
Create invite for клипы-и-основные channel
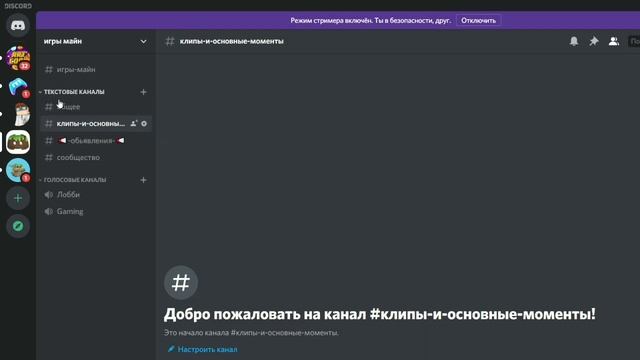pyautogui.click(x=133, y=123)
